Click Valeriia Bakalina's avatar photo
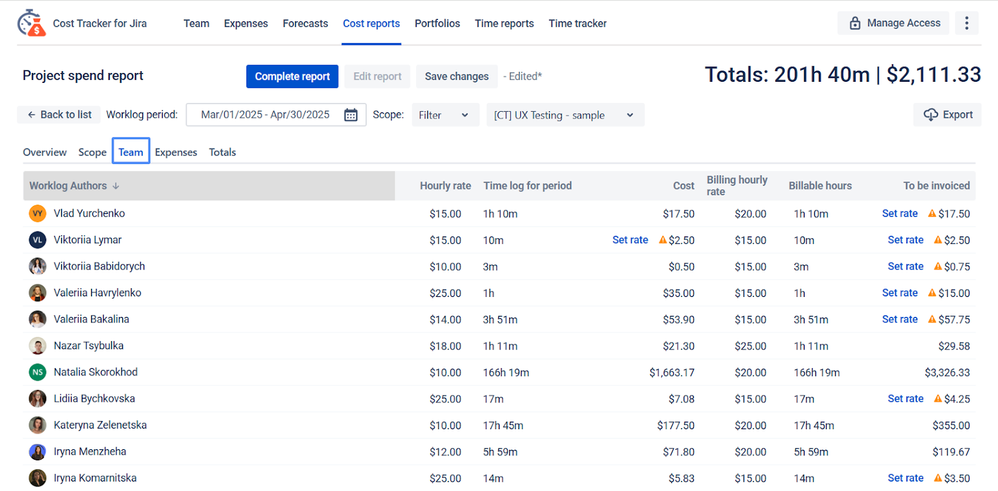Image resolution: width=998 pixels, height=491 pixels. coord(38,319)
